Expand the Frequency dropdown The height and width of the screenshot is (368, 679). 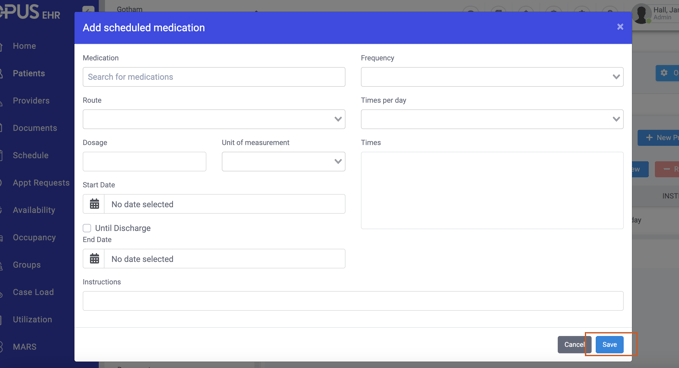492,77
